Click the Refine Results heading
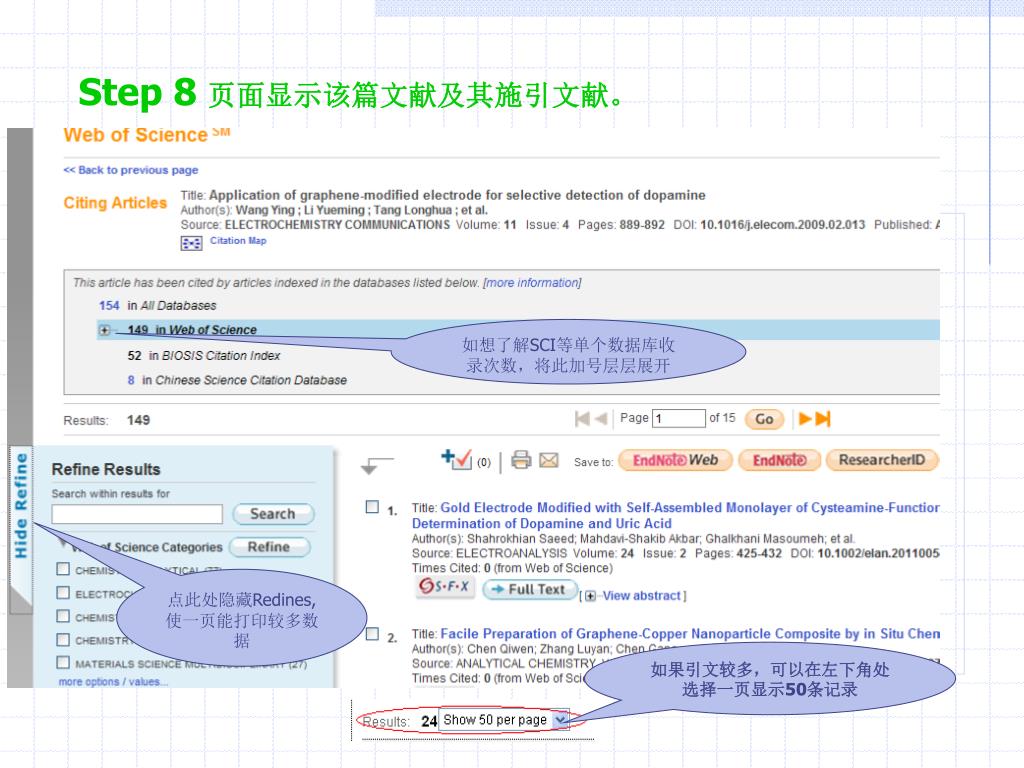The width and height of the screenshot is (1024, 768). [x=106, y=470]
